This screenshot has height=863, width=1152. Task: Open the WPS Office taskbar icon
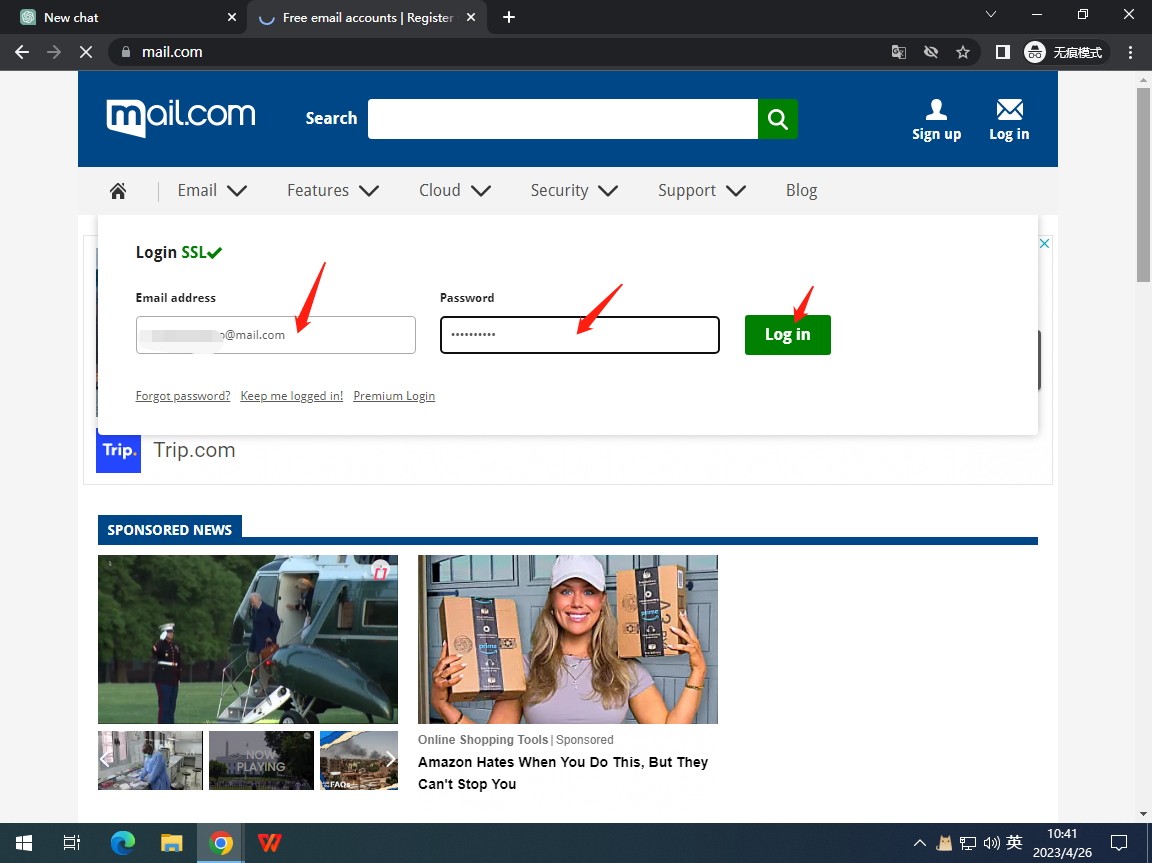tap(269, 843)
